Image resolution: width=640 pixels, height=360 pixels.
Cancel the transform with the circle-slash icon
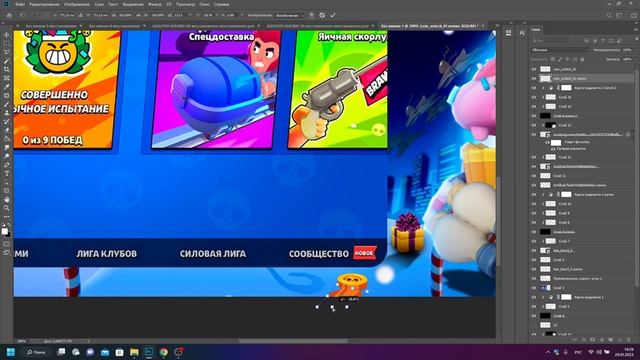click(322, 15)
